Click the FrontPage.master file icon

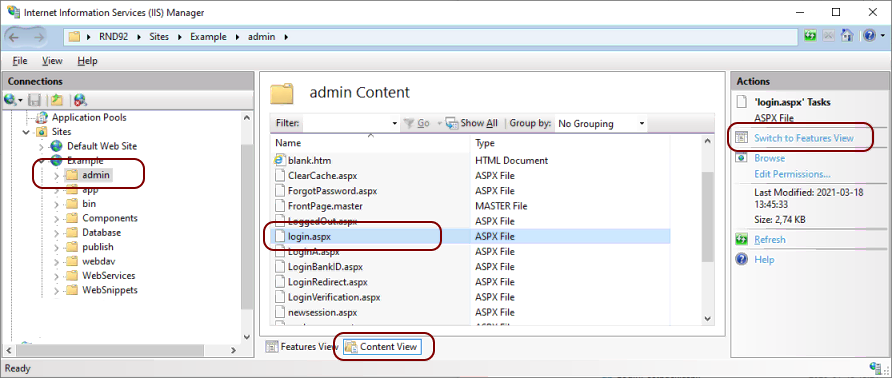279,206
